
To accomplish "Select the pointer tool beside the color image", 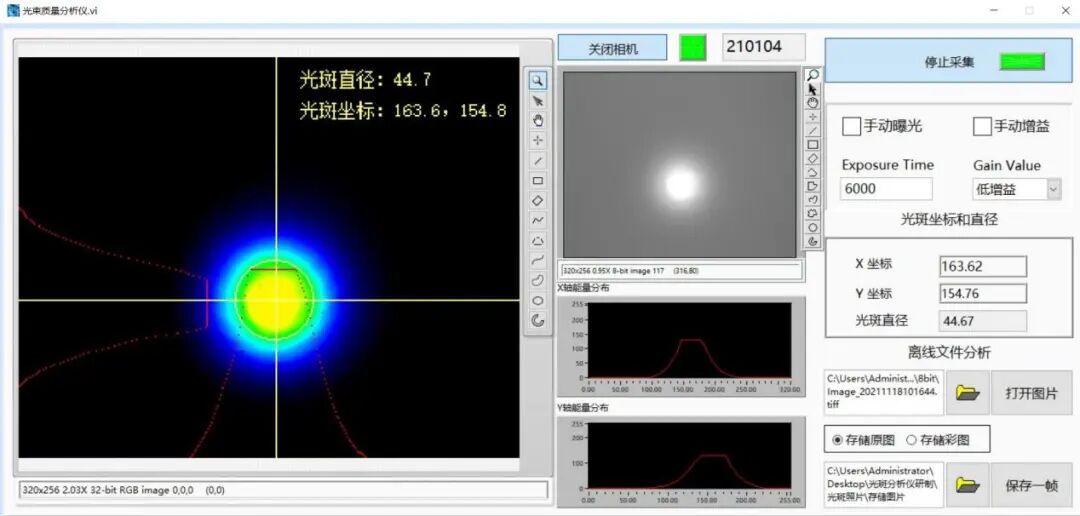I will coord(538,101).
